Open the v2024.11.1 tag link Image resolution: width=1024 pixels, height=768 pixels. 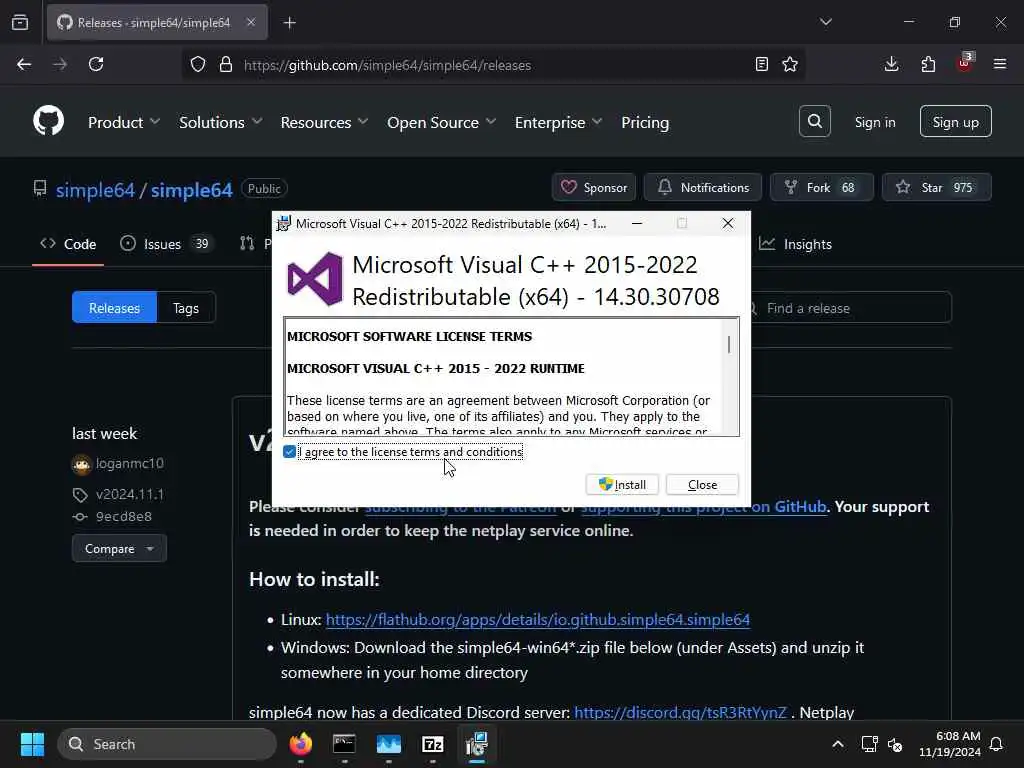point(129,494)
